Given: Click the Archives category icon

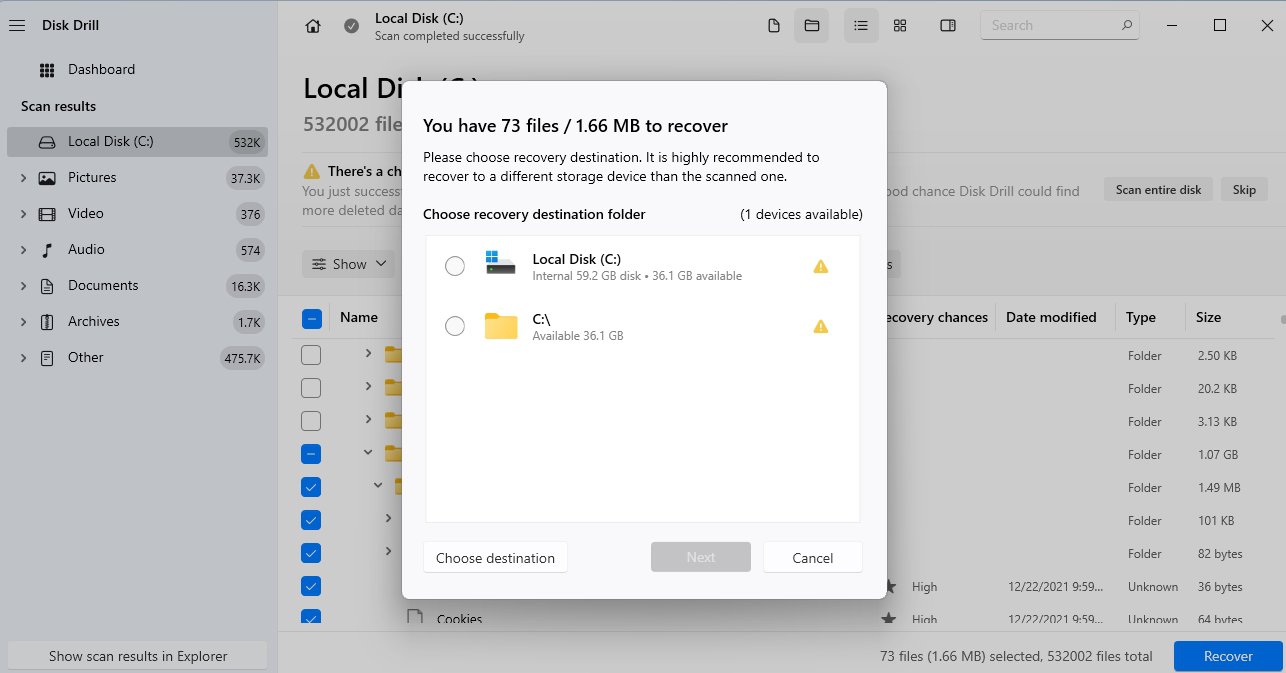Looking at the screenshot, I should coord(47,322).
